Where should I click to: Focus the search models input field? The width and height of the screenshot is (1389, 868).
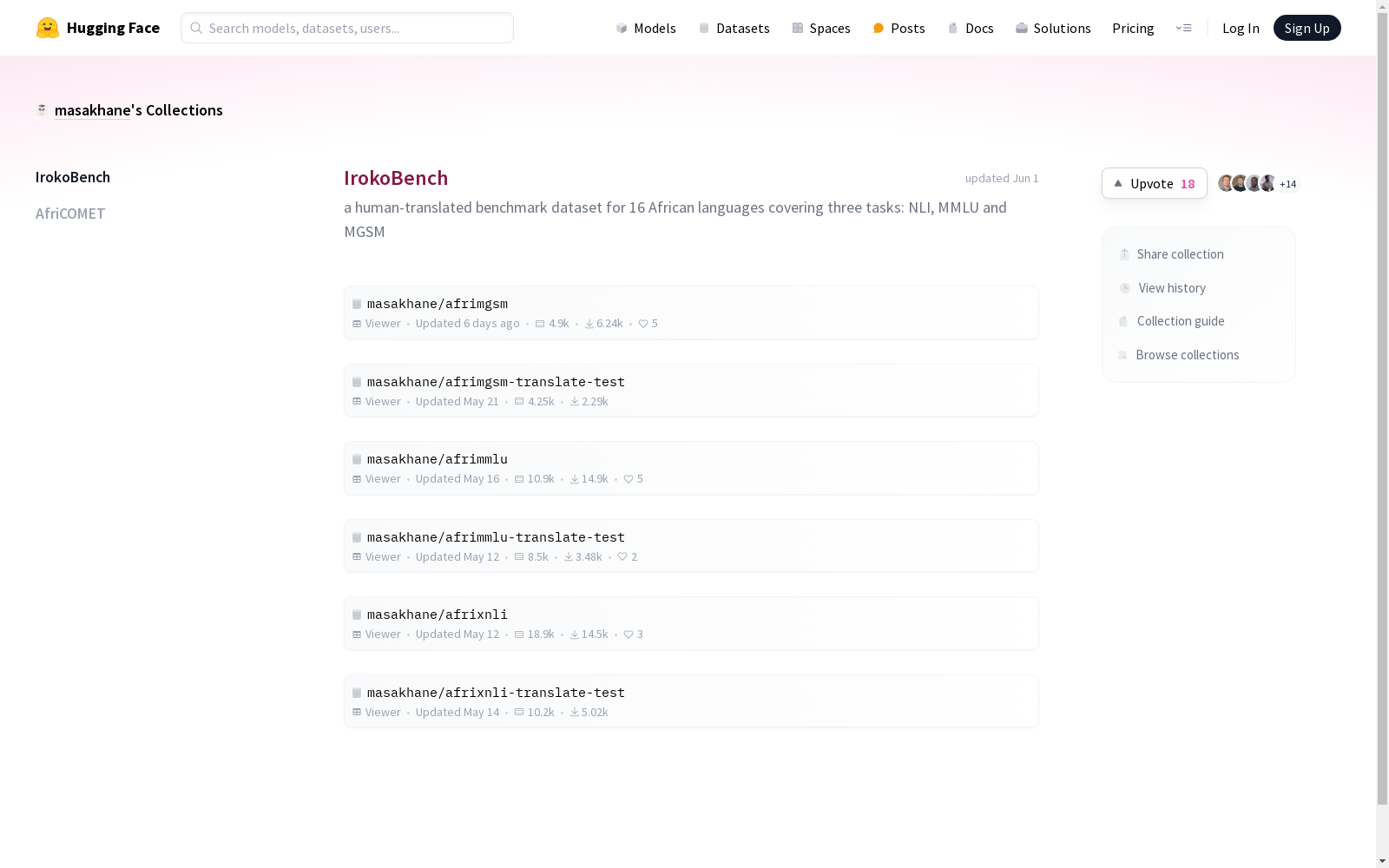tap(347, 28)
